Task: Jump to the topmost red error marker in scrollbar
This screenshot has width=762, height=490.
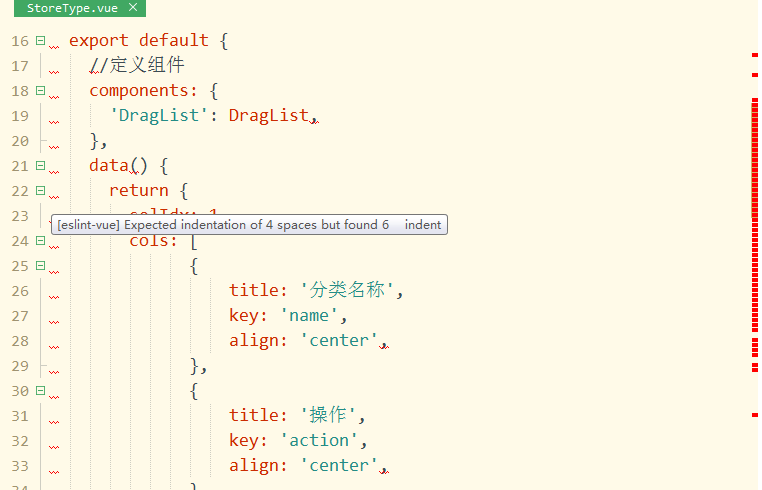Action: point(755,55)
